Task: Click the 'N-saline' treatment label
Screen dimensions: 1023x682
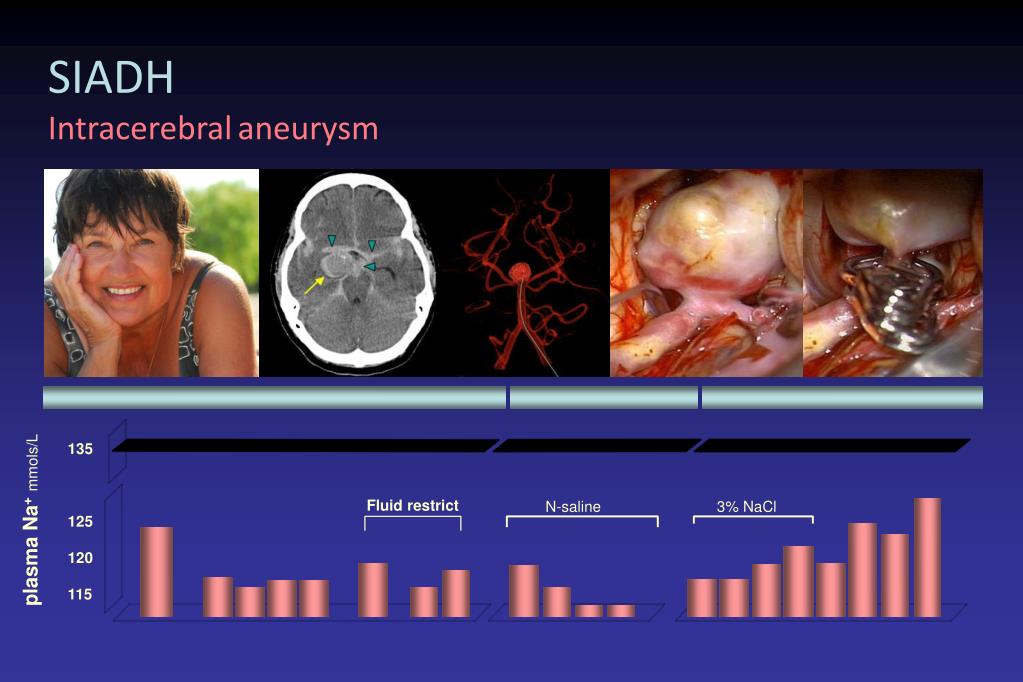Action: click(x=573, y=506)
